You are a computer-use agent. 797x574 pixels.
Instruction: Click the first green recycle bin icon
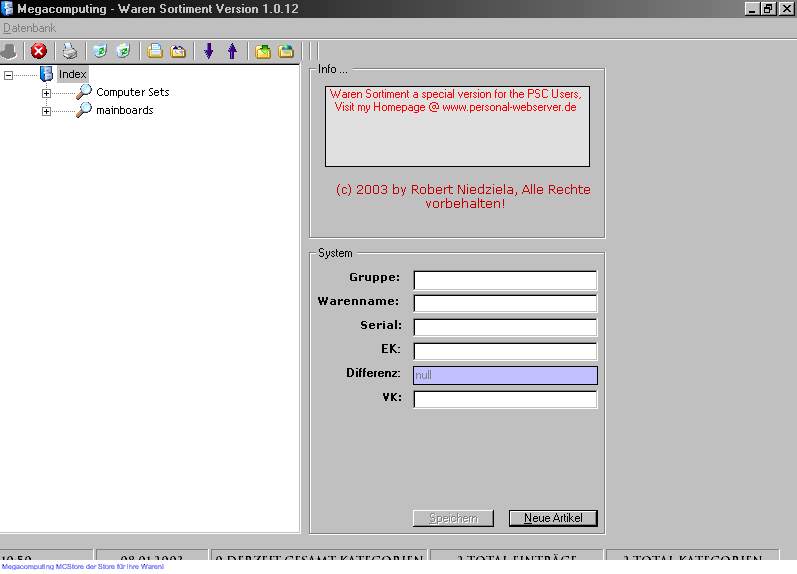[99, 51]
